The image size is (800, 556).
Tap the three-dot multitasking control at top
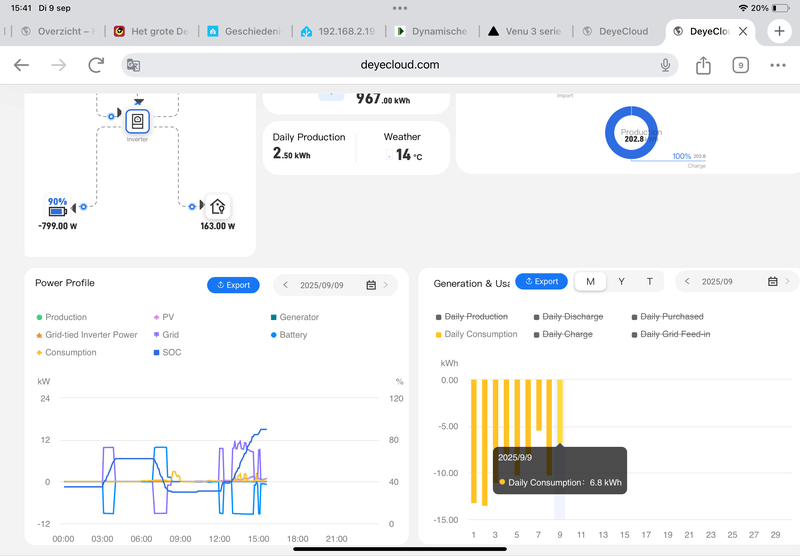pos(400,8)
